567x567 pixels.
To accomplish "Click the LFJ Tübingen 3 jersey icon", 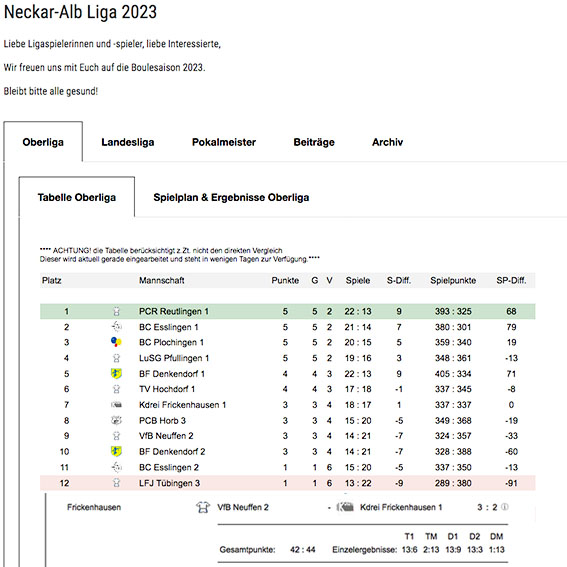I will pyautogui.click(x=116, y=483).
